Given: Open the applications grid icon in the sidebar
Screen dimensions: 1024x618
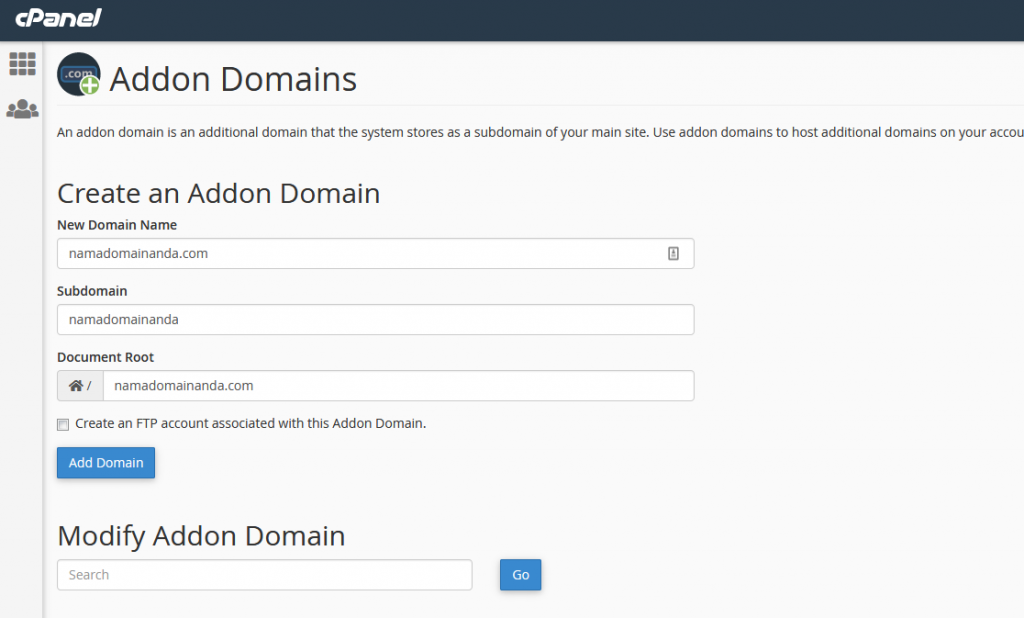Looking at the screenshot, I should (x=21, y=63).
